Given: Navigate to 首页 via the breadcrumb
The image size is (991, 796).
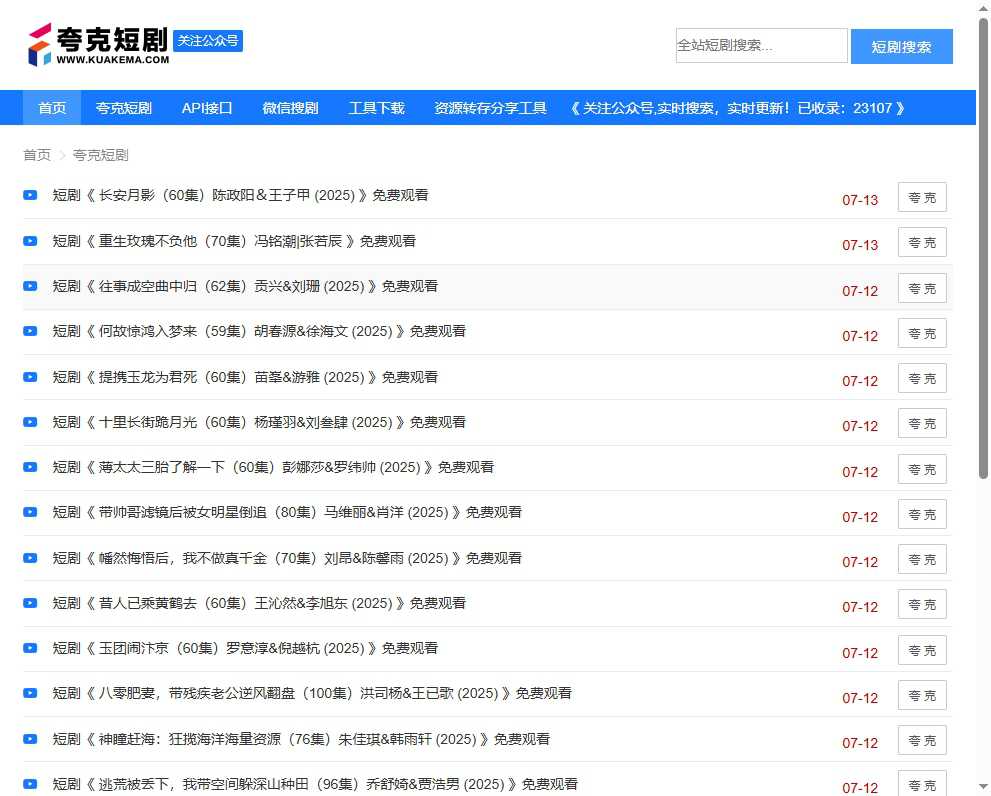Looking at the screenshot, I should [36, 155].
